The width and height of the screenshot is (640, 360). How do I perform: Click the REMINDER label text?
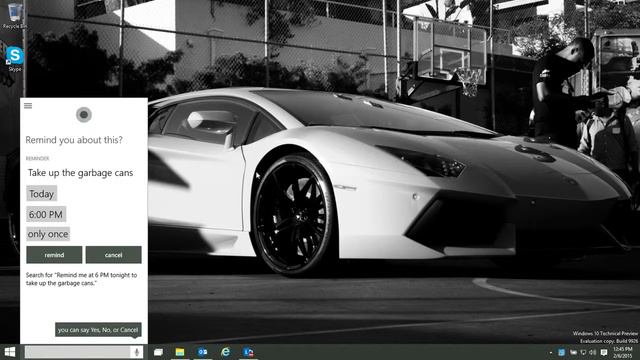[38, 158]
